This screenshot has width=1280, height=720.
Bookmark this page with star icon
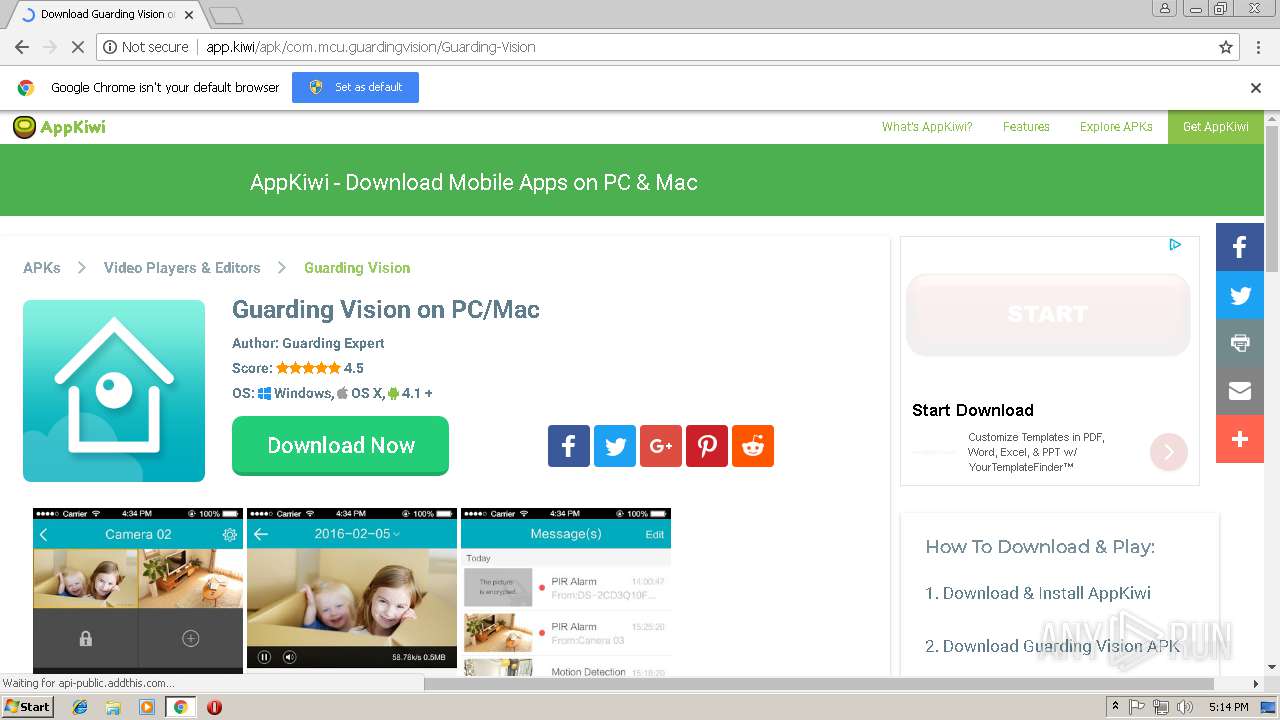point(1226,47)
